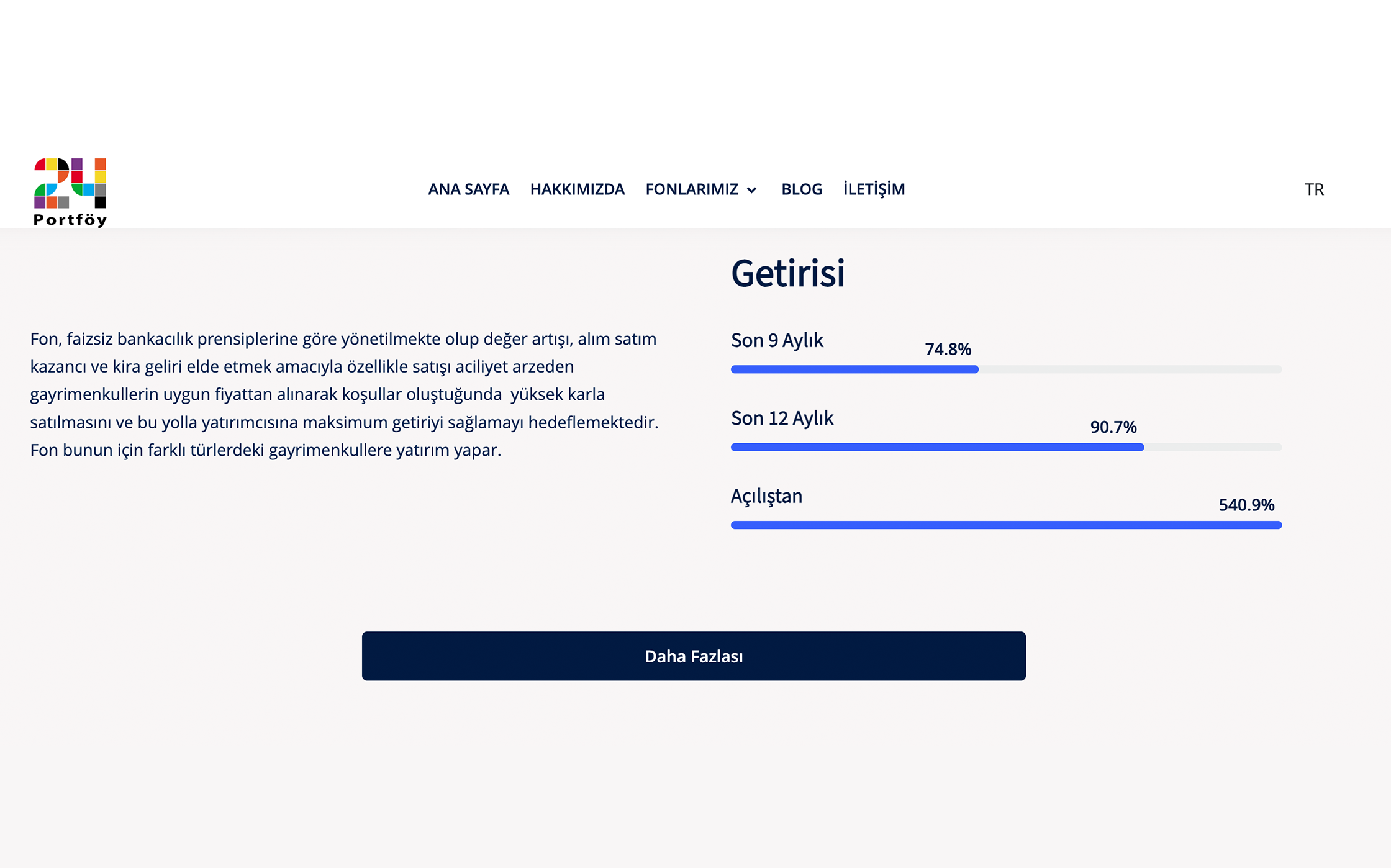Viewport: 1391px width, 868px height.
Task: Click the Son 9 Aylık label
Action: 777,340
